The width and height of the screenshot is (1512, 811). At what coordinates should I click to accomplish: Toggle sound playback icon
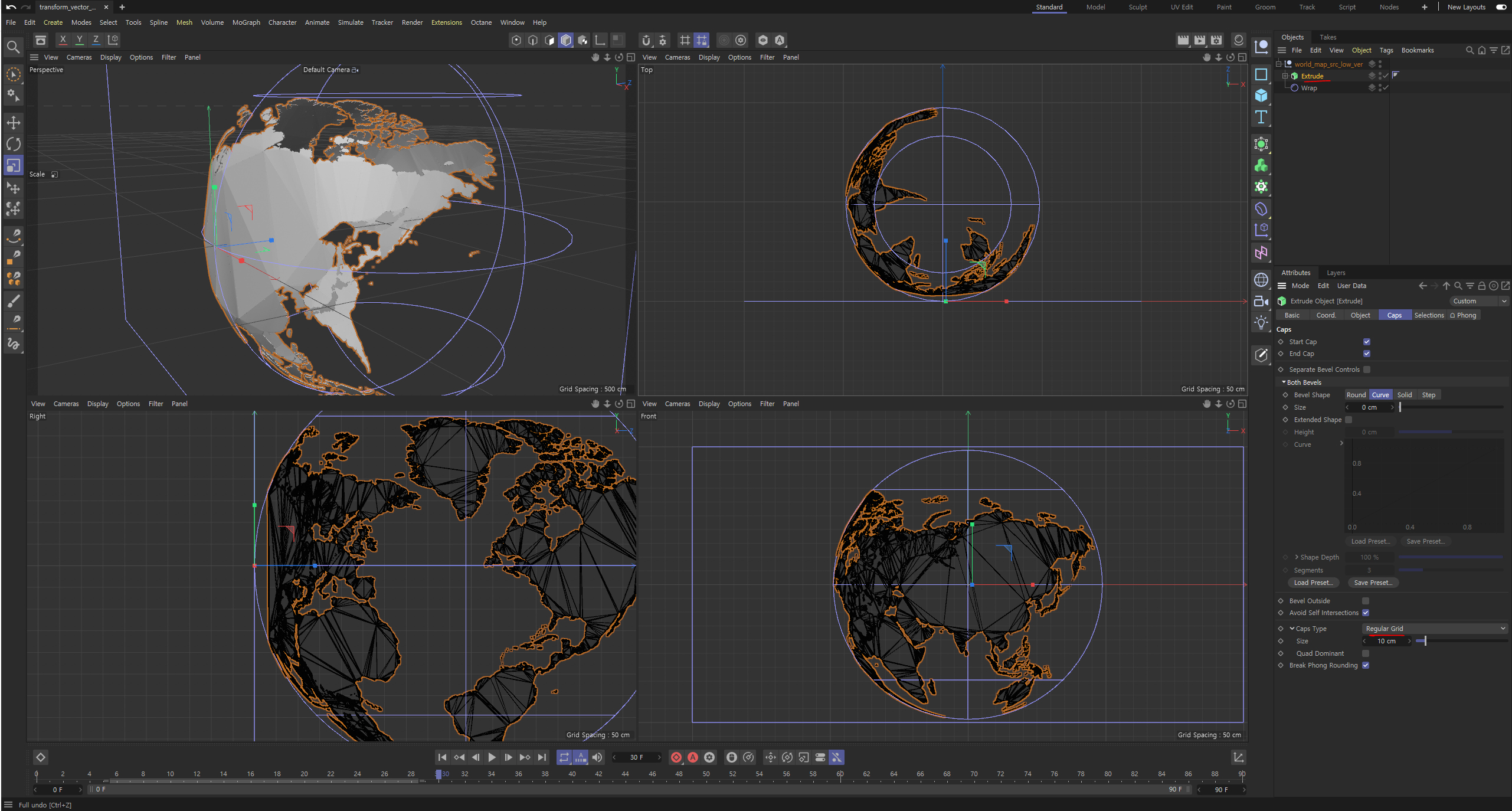[597, 757]
